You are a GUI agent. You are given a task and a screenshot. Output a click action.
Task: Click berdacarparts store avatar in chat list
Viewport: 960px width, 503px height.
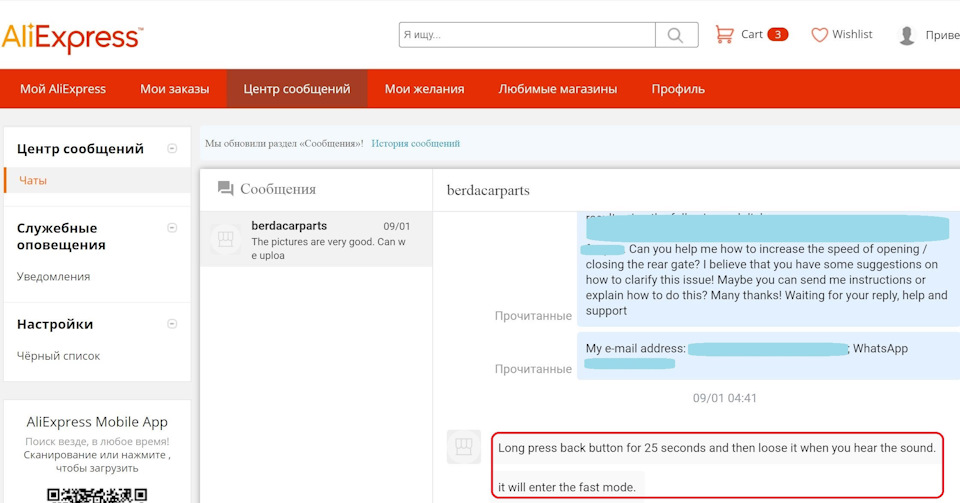coord(225,239)
